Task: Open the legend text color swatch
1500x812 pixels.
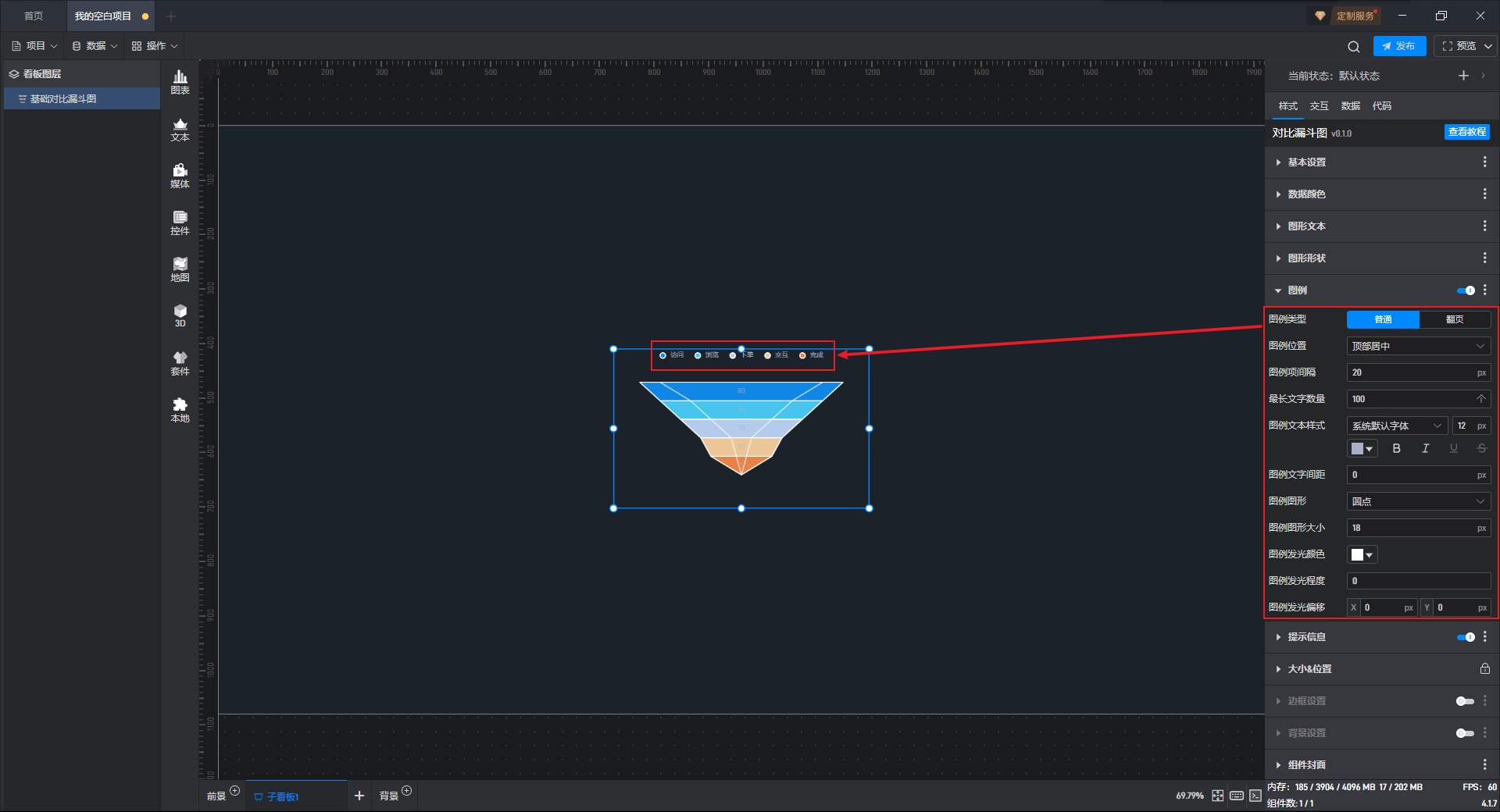Action: pos(1362,448)
